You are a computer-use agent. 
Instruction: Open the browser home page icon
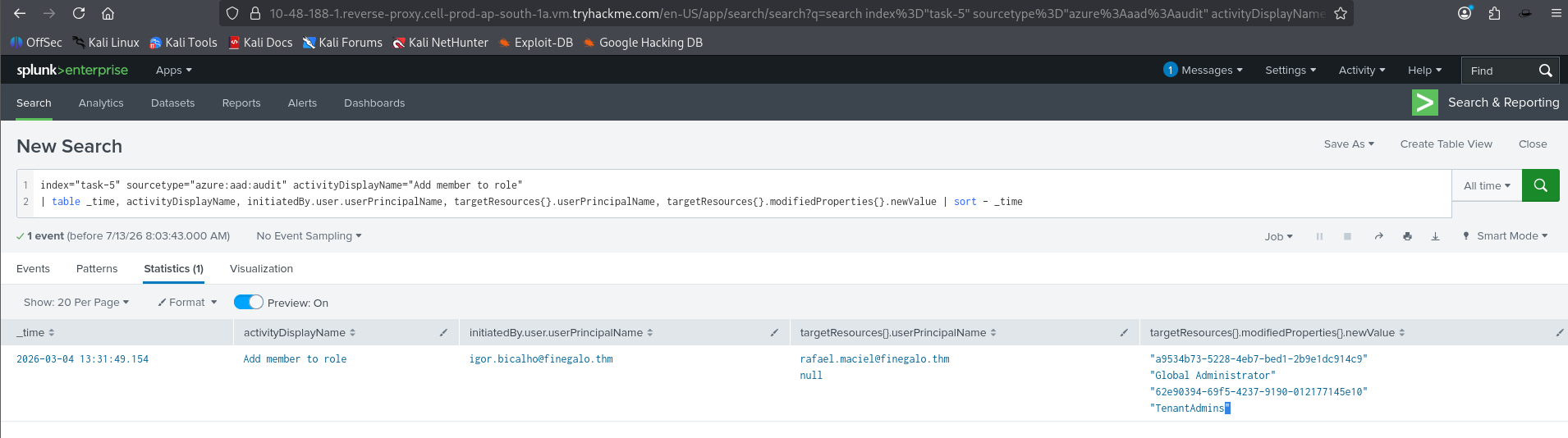pos(108,13)
